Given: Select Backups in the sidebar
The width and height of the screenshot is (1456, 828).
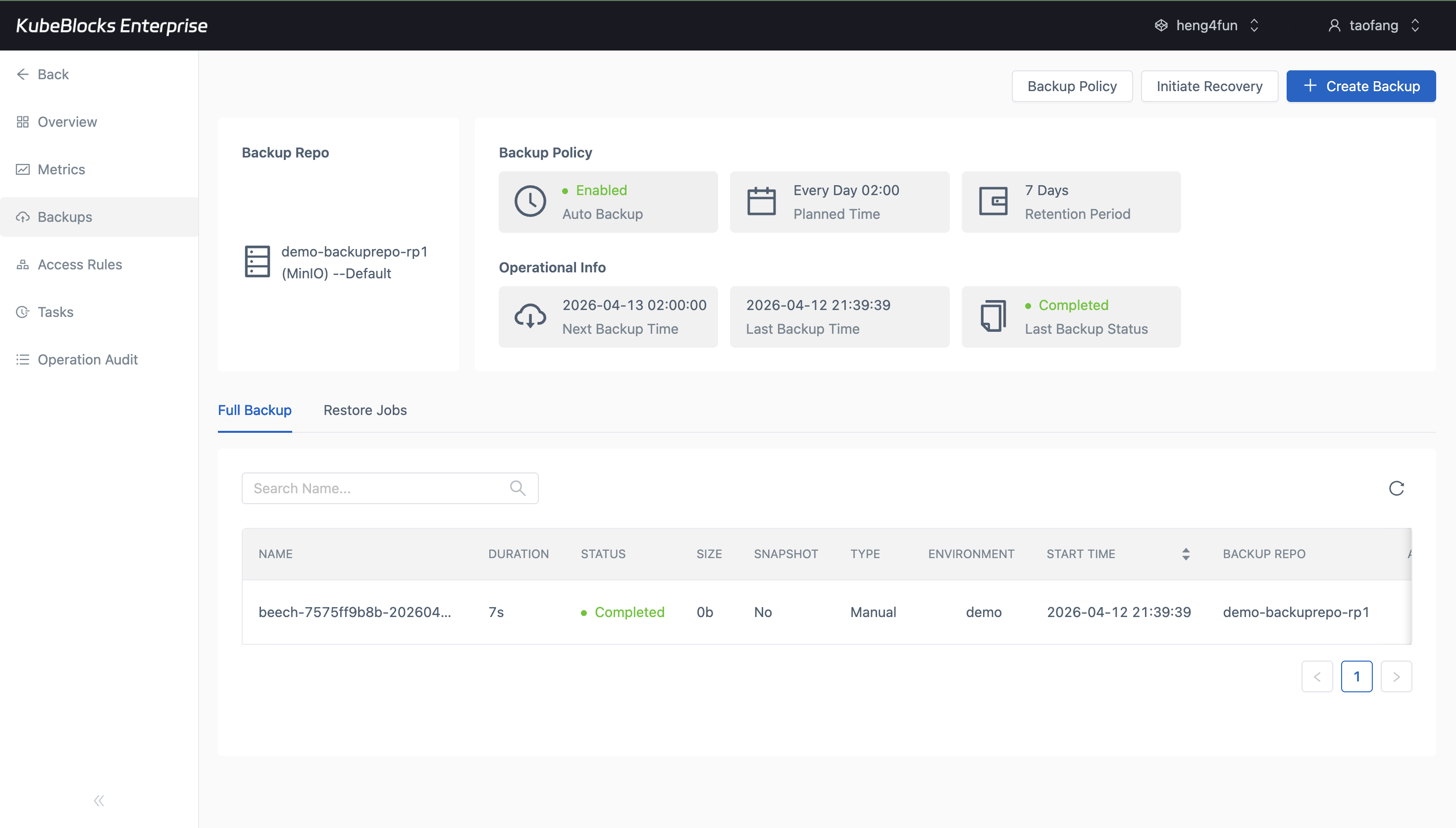Looking at the screenshot, I should [99, 217].
